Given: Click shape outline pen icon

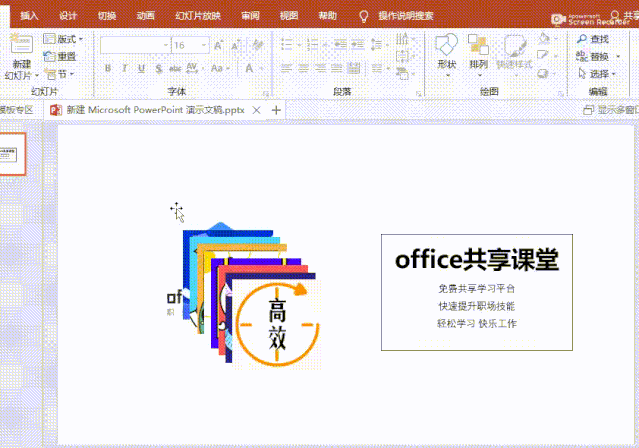Looking at the screenshot, I should (542, 55).
